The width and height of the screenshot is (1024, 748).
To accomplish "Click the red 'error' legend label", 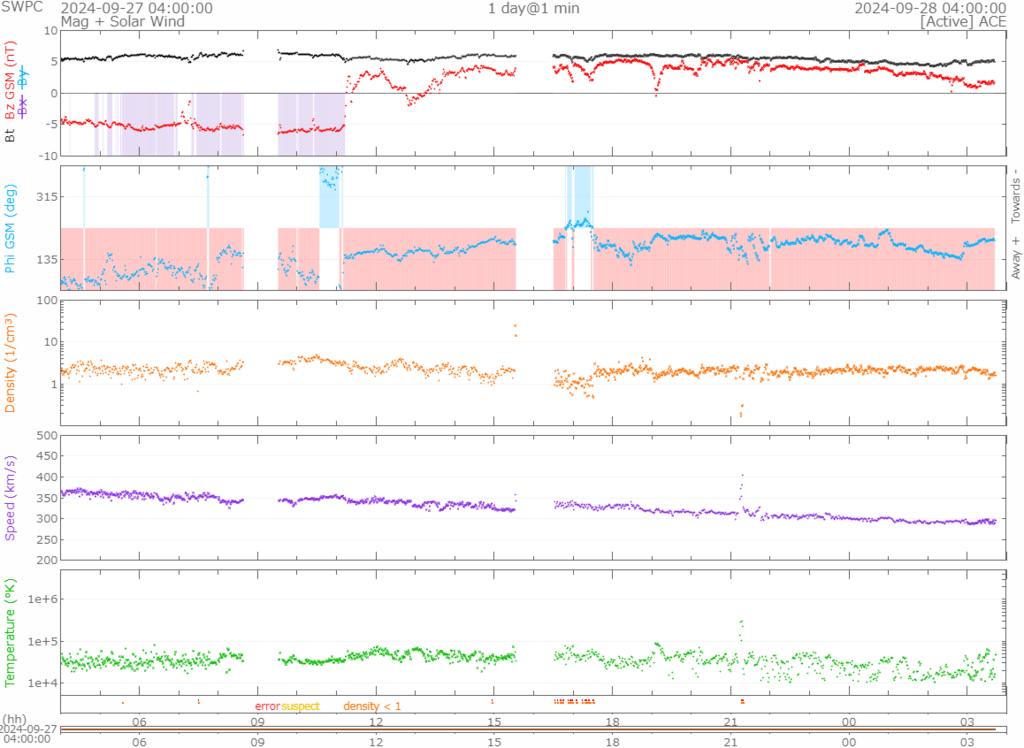I will coord(267,707).
